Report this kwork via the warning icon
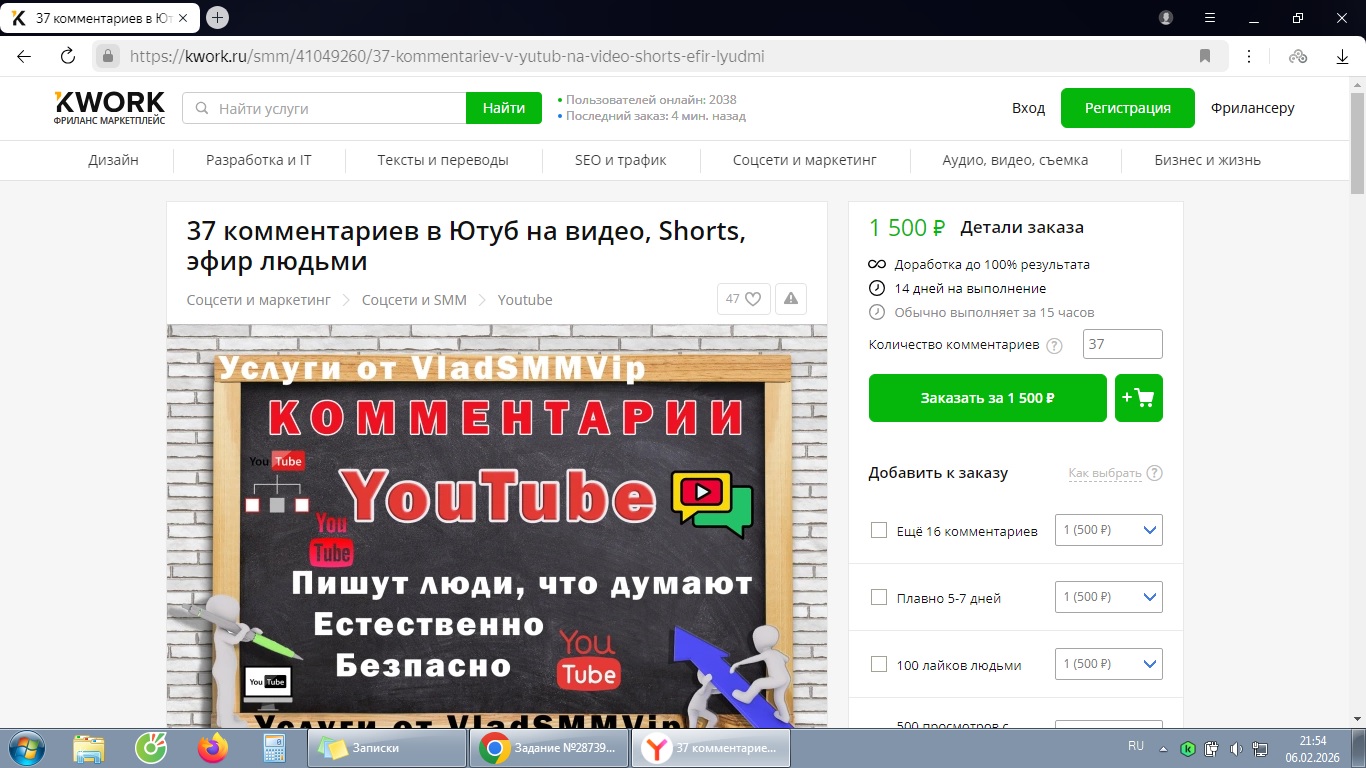The height and width of the screenshot is (768, 1366). tap(791, 299)
